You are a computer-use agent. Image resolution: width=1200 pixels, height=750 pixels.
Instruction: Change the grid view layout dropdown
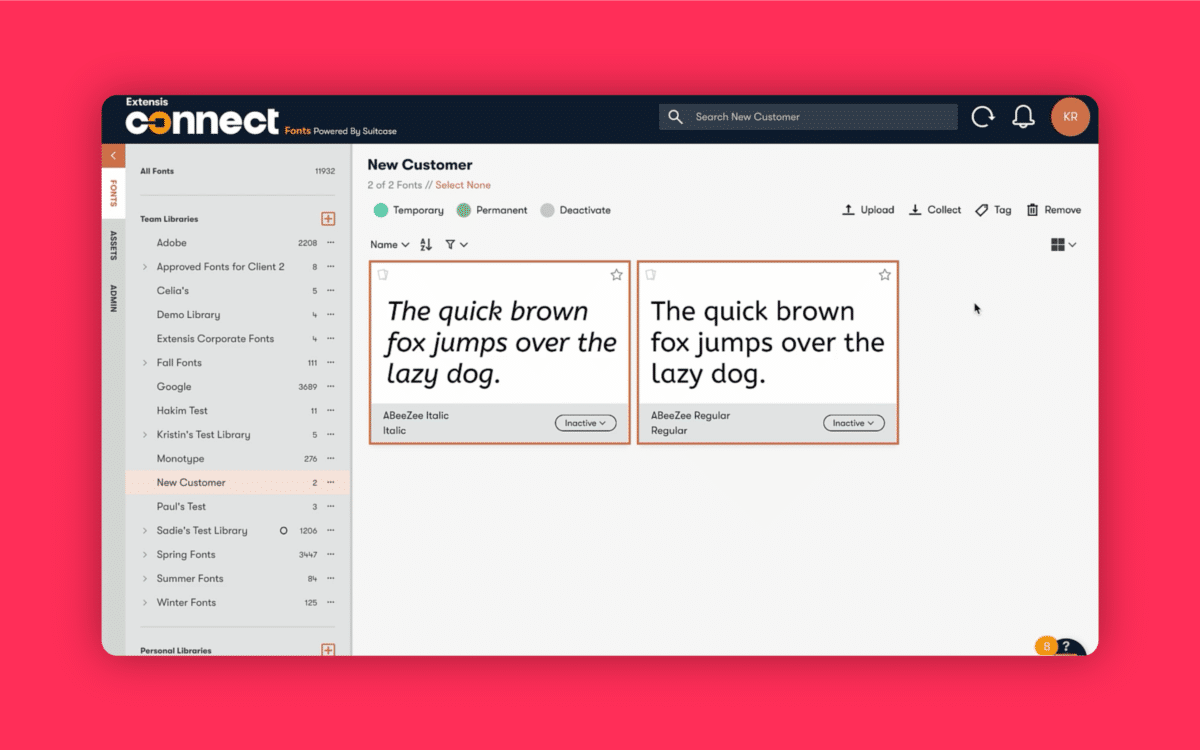(1063, 244)
